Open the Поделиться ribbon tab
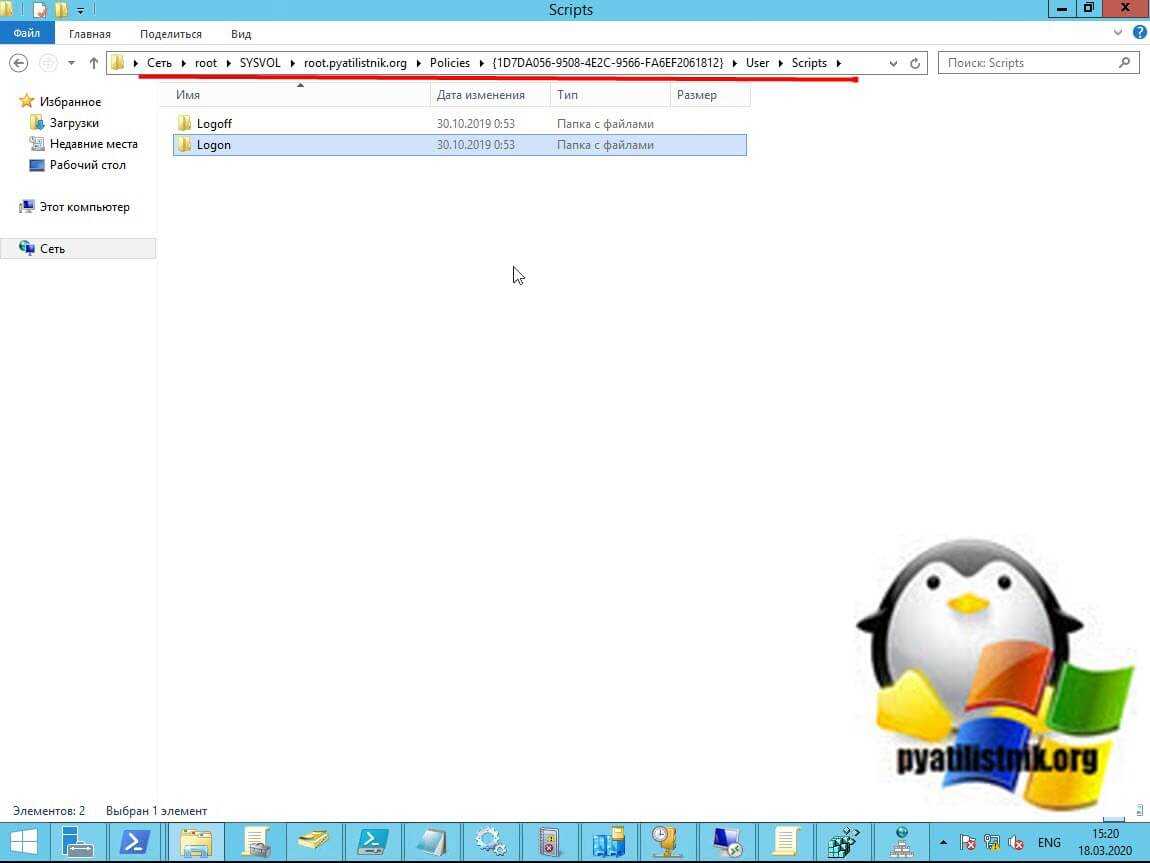Screen dimensions: 1150x863 click(170, 34)
